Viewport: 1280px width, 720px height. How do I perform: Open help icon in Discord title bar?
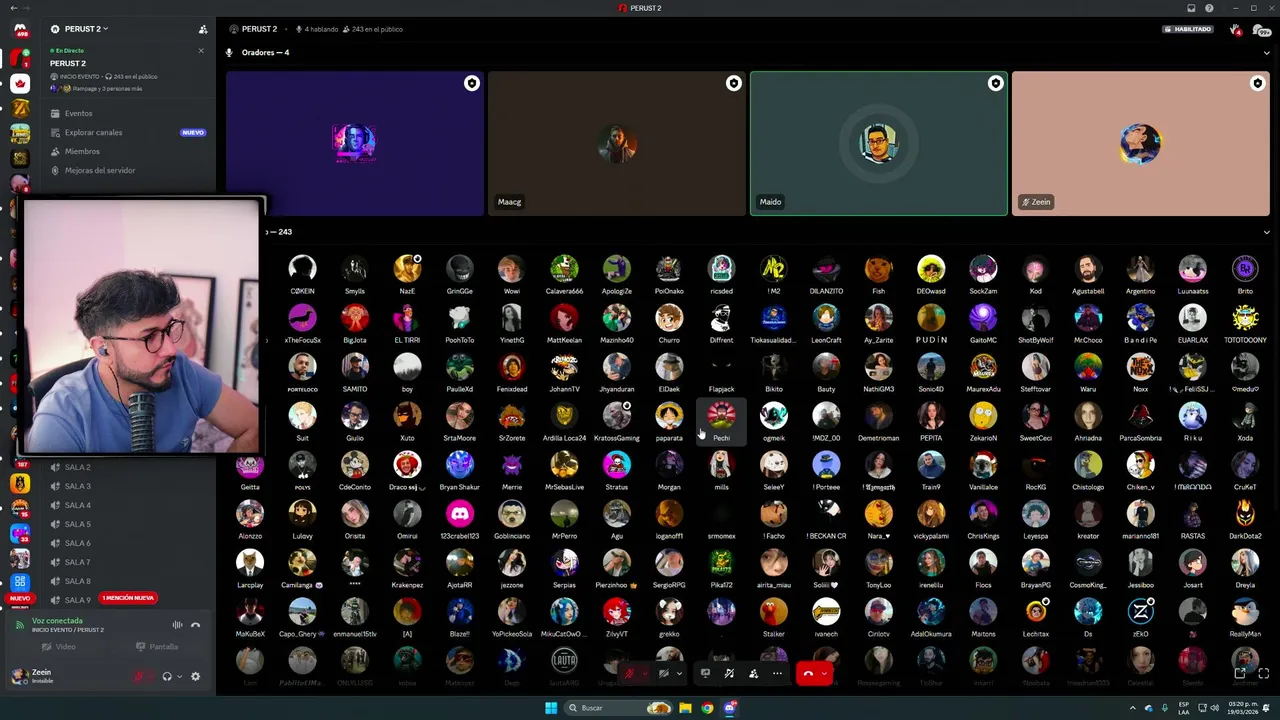(1209, 8)
